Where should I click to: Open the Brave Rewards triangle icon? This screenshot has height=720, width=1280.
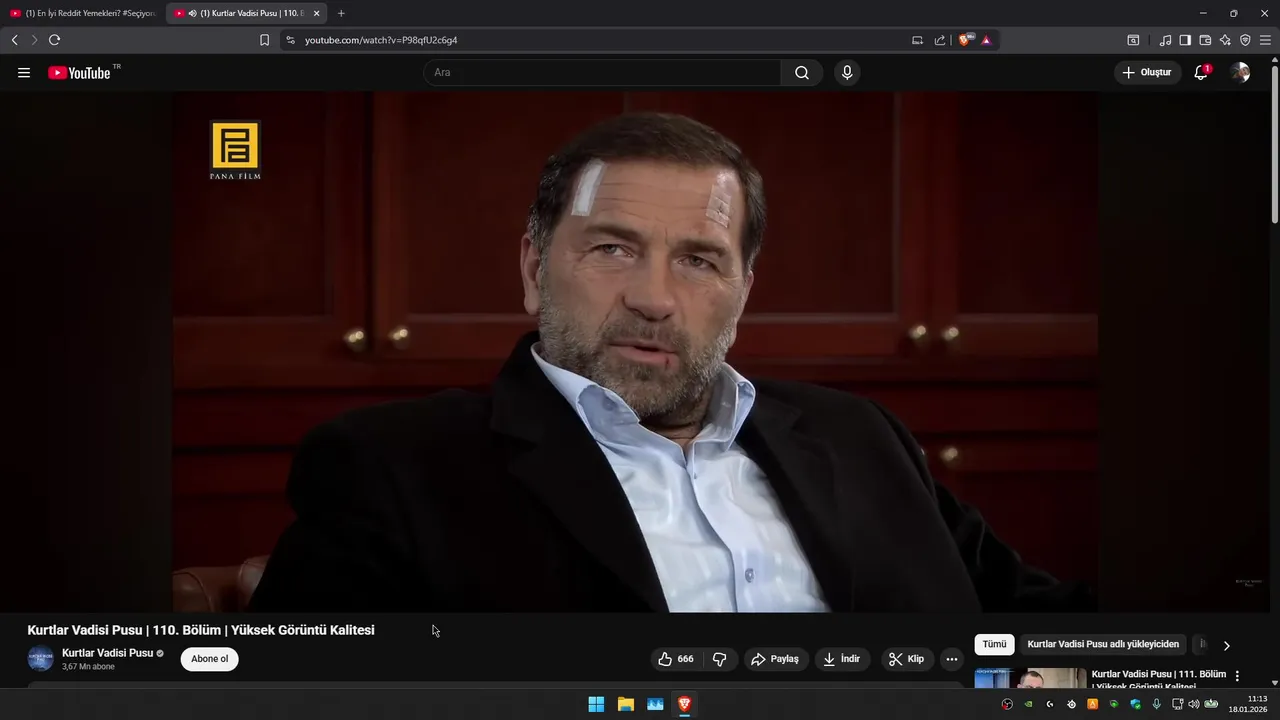coord(986,40)
